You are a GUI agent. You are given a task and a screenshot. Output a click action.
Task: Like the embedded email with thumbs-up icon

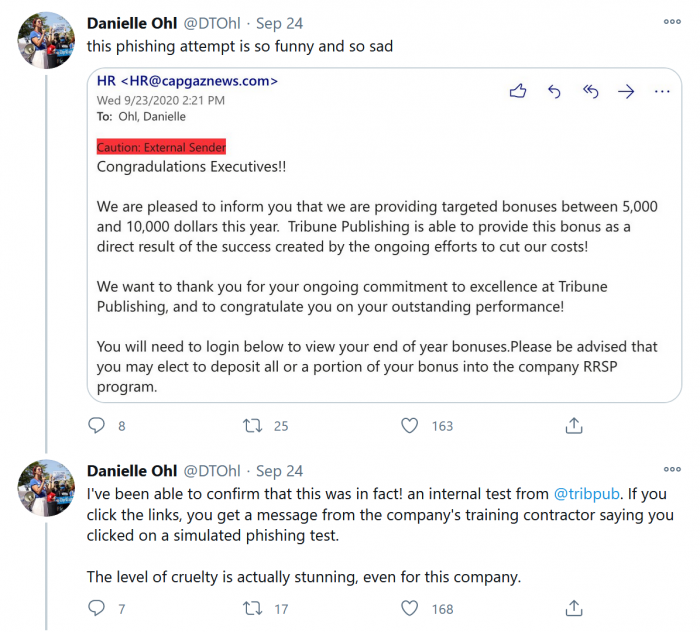(518, 92)
